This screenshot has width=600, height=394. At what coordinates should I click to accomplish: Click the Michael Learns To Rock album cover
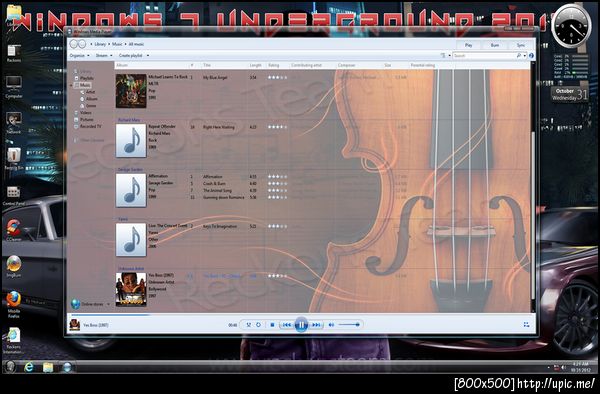click(x=131, y=91)
